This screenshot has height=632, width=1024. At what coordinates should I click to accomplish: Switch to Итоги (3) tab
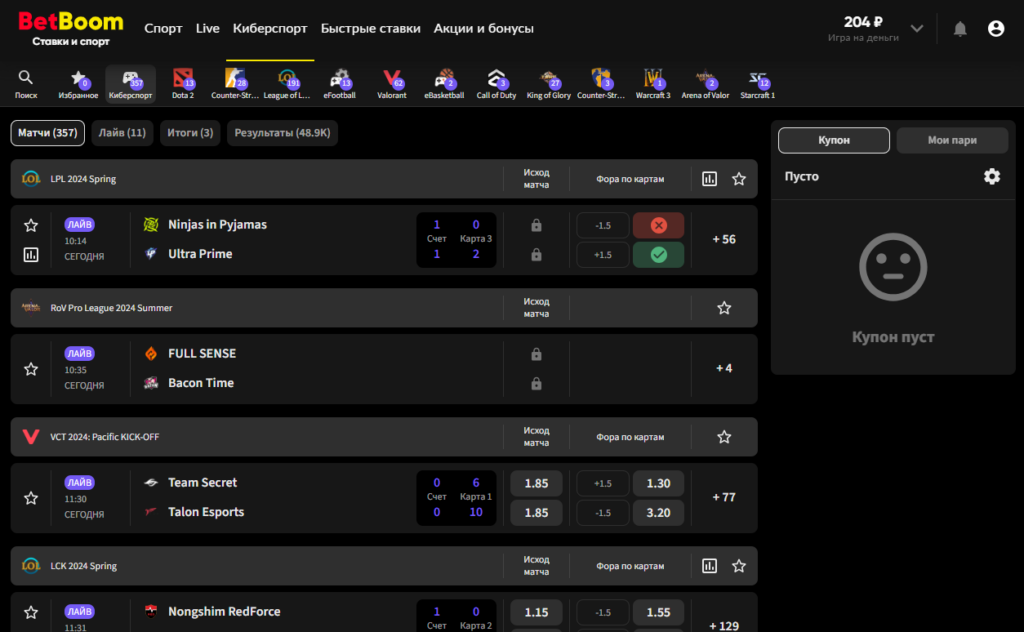coord(190,133)
